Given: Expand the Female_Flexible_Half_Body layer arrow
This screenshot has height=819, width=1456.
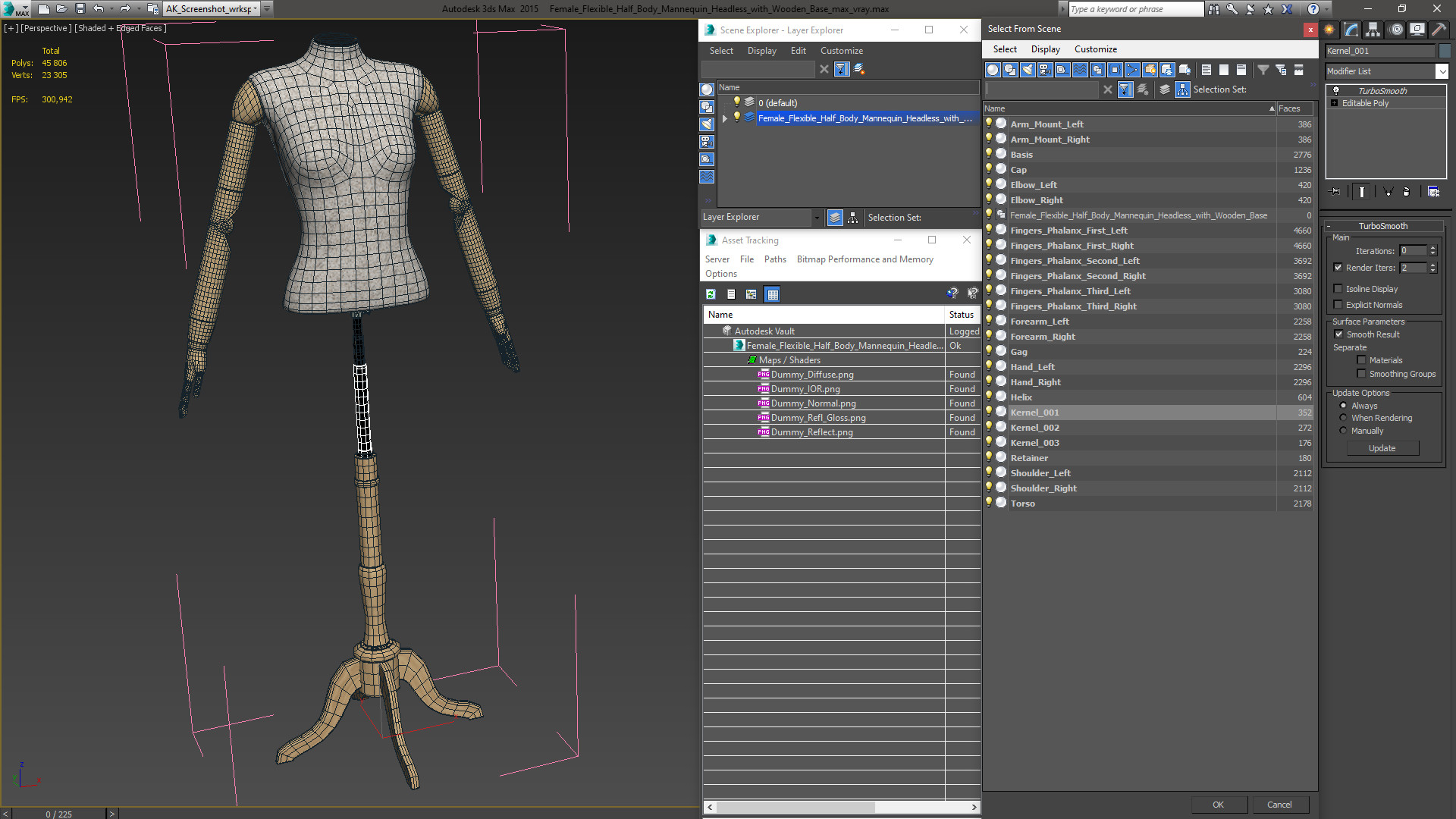Looking at the screenshot, I should click(x=725, y=118).
